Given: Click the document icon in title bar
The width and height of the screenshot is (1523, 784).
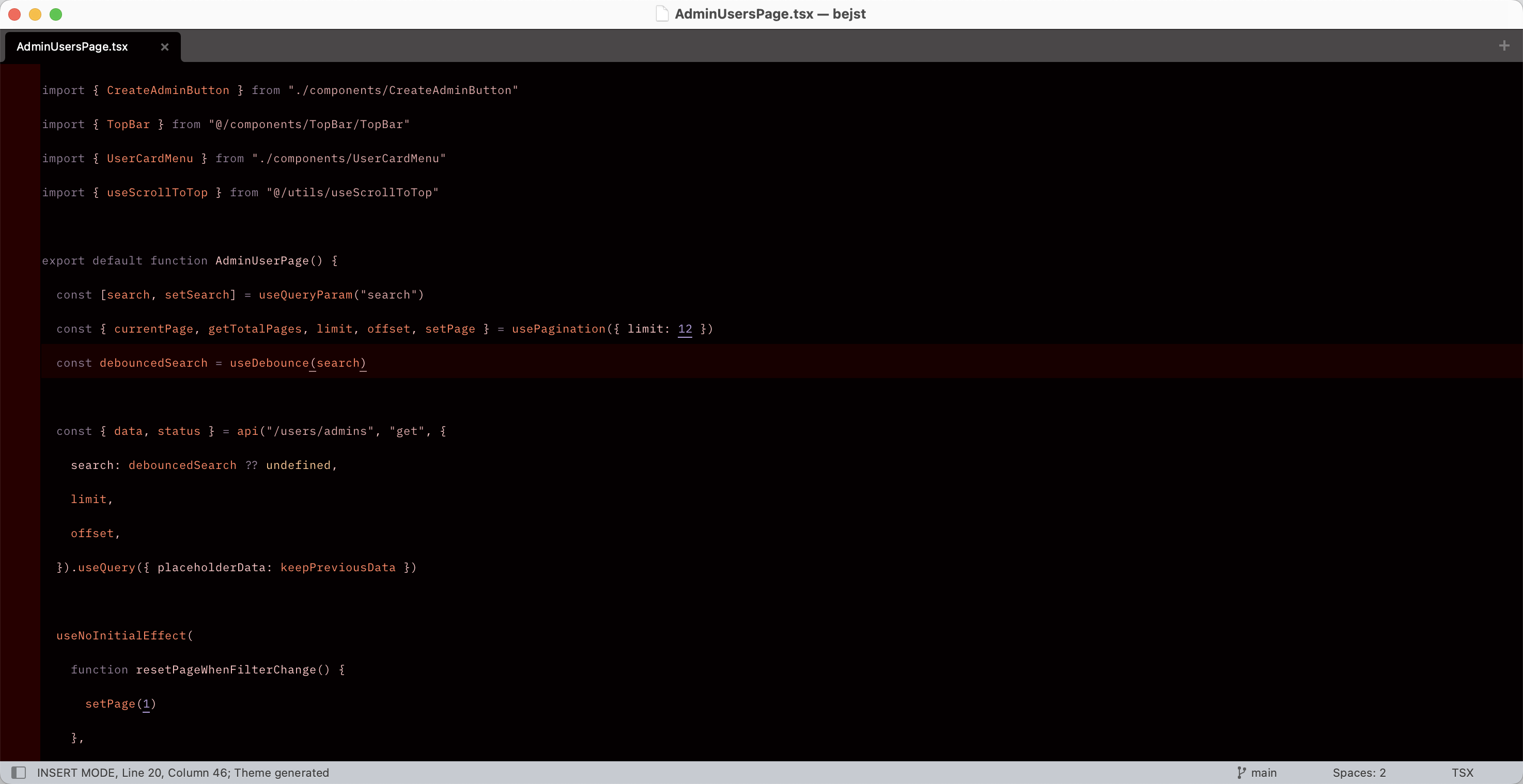Looking at the screenshot, I should (662, 13).
